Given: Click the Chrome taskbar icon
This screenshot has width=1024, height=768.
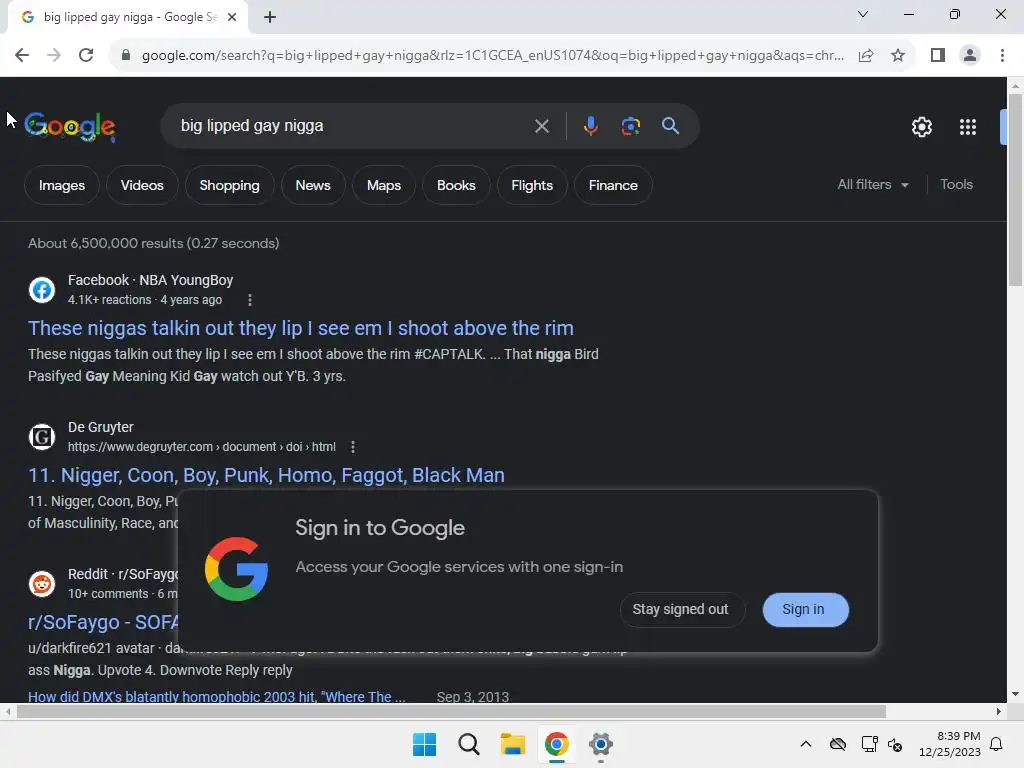Looking at the screenshot, I should click(x=556, y=744).
